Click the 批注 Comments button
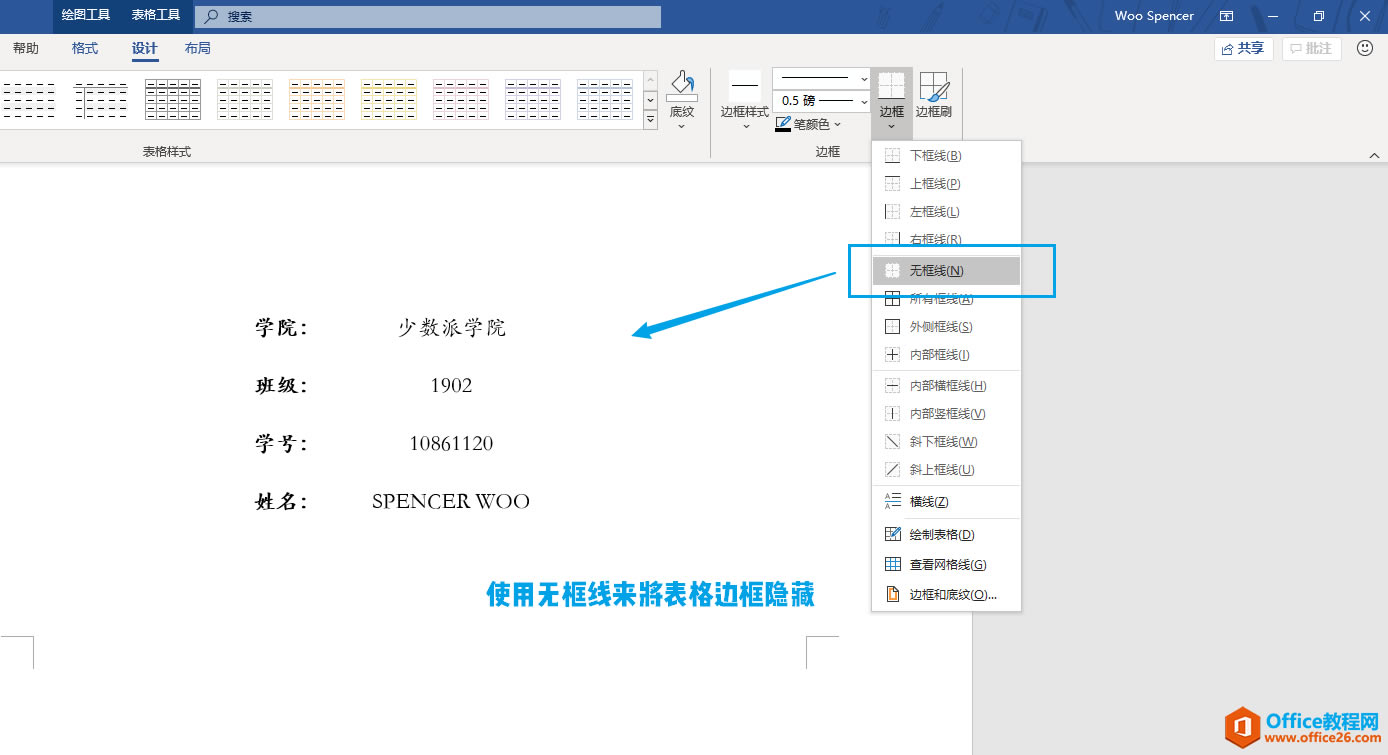 pyautogui.click(x=1311, y=47)
